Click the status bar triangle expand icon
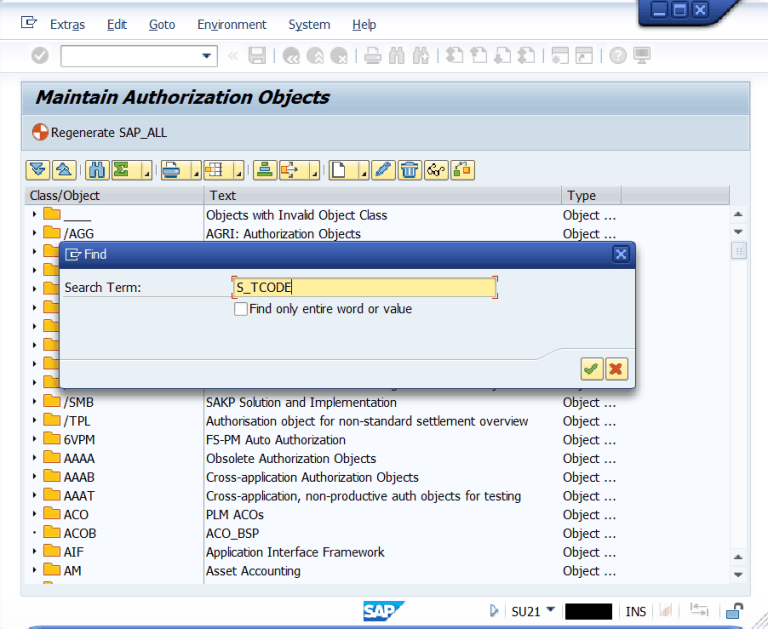The height and width of the screenshot is (629, 768). (494, 610)
